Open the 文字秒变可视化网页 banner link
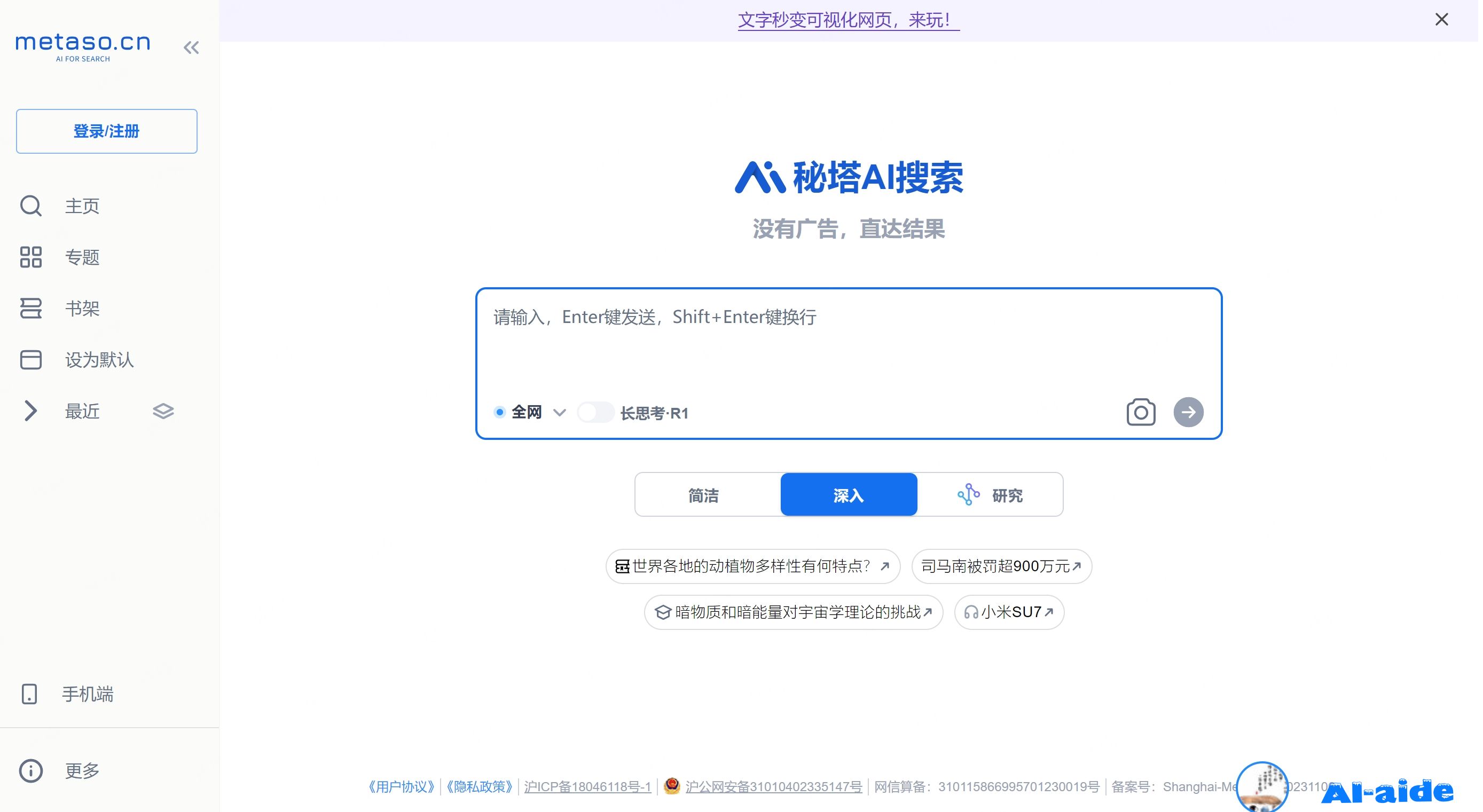This screenshot has height=812, width=1483. pyautogui.click(x=849, y=20)
